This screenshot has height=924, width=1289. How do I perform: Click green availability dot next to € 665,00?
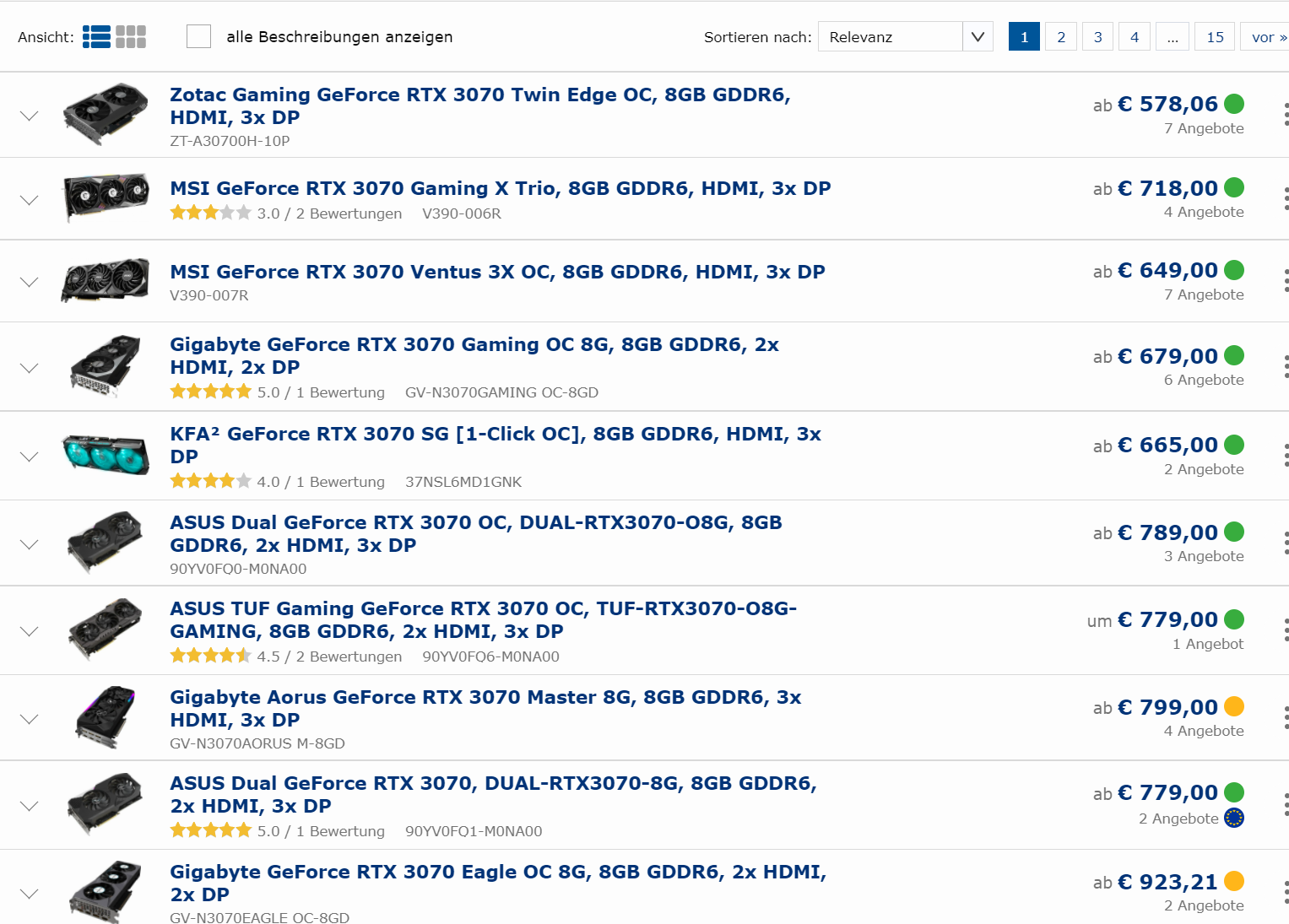coord(1234,445)
